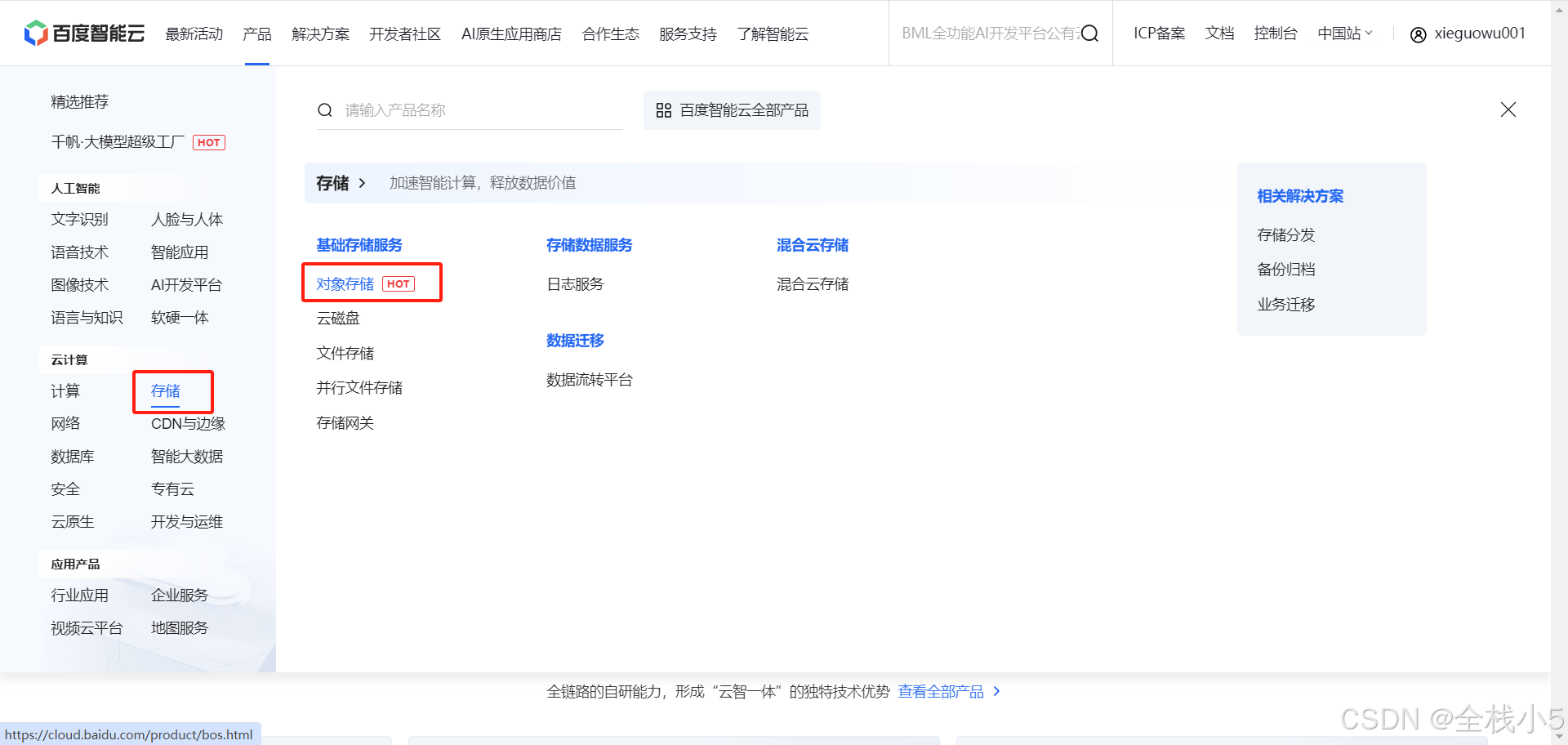Open AI原生应用商店 menu item

click(x=511, y=34)
